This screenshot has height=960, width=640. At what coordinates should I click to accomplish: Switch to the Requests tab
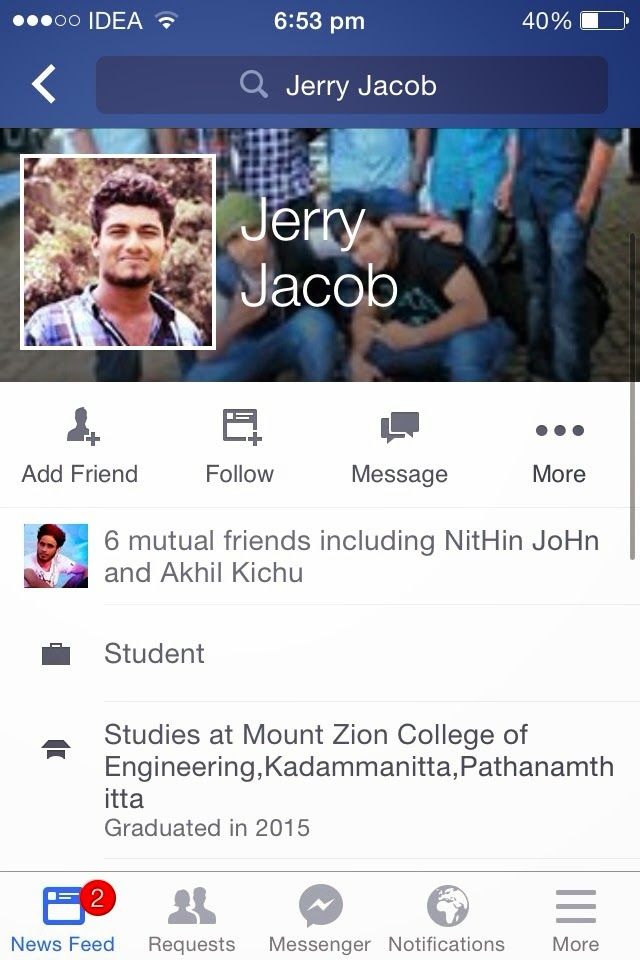pos(192,918)
